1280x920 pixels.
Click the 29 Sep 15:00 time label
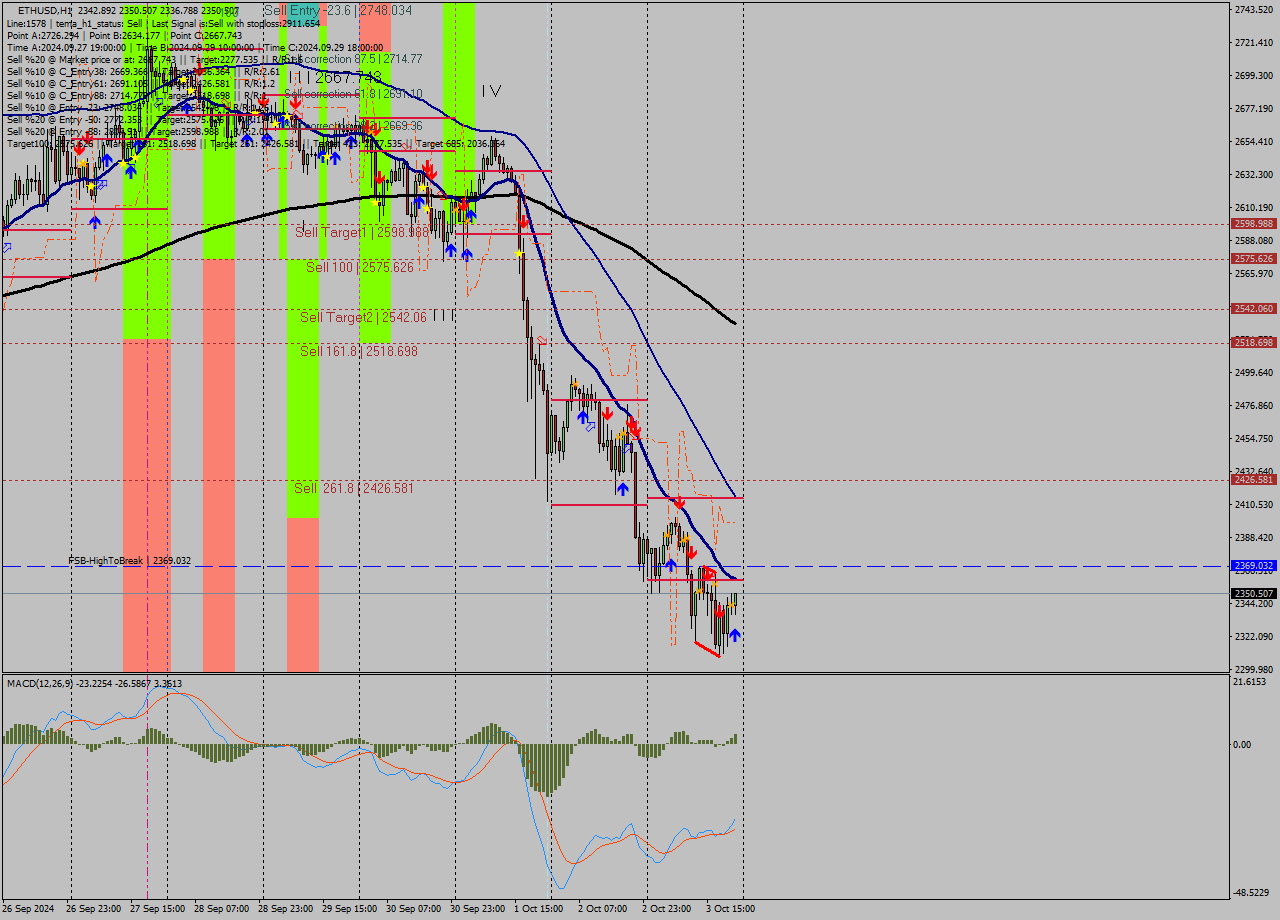click(x=347, y=909)
